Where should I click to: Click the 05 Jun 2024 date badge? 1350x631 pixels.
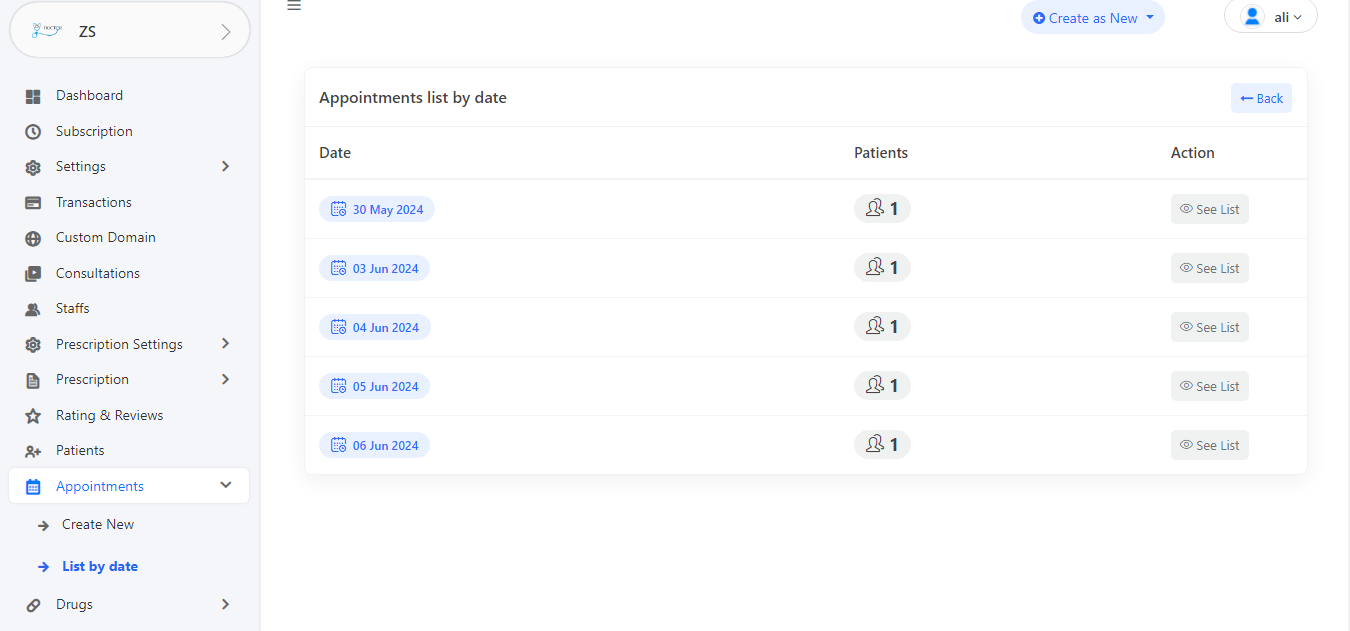click(374, 386)
